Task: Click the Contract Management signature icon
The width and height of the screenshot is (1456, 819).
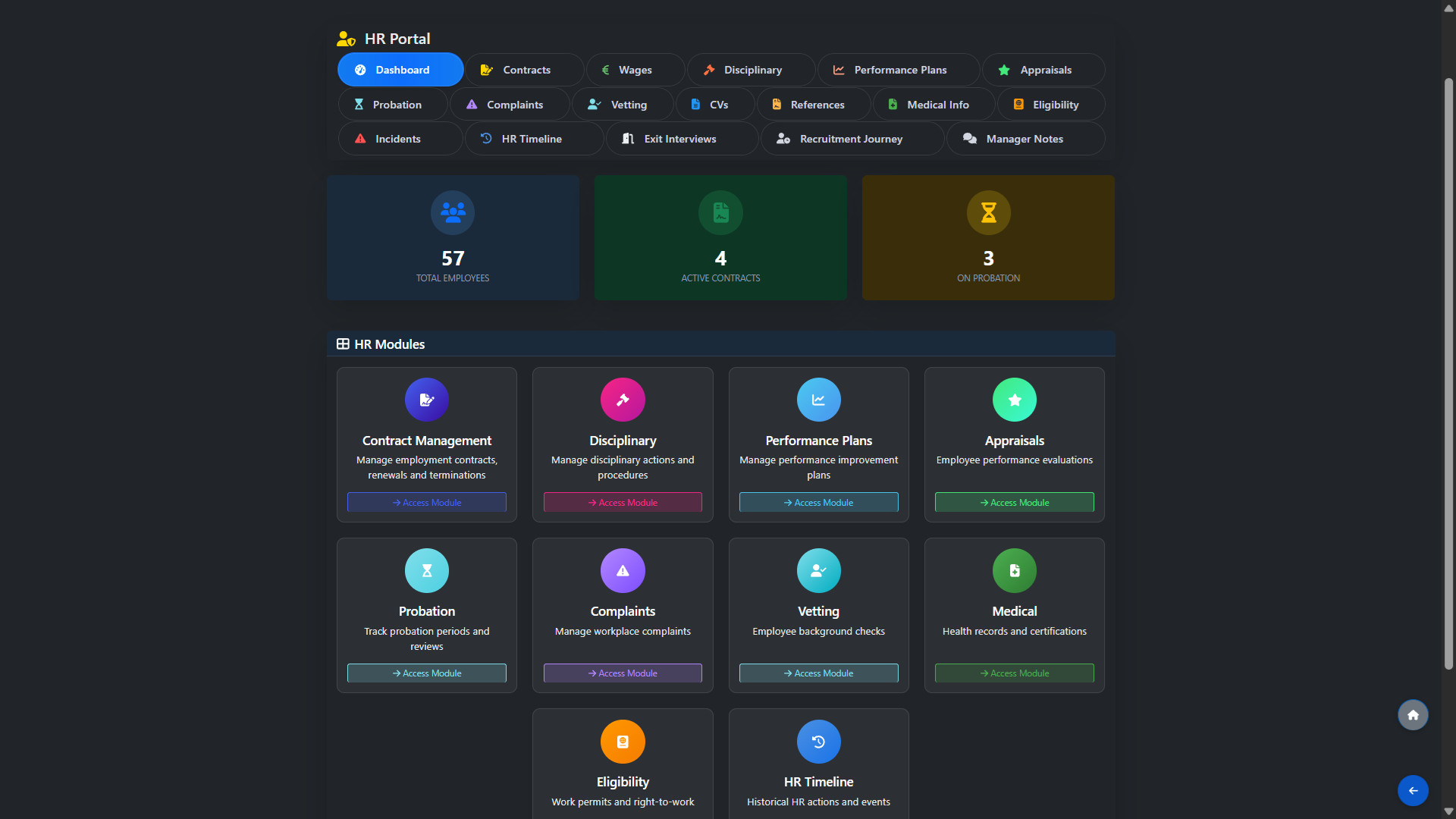Action: (x=427, y=400)
